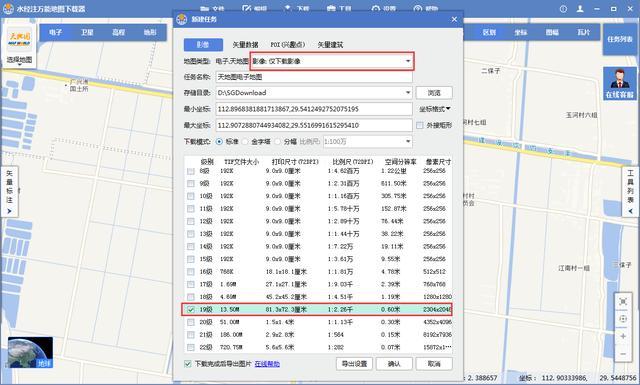Click the locate crosshair icon
This screenshot has width=640, height=385.
(x=623, y=319)
